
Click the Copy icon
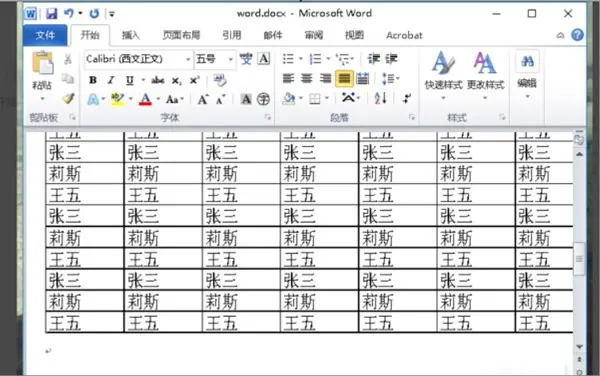[x=68, y=78]
